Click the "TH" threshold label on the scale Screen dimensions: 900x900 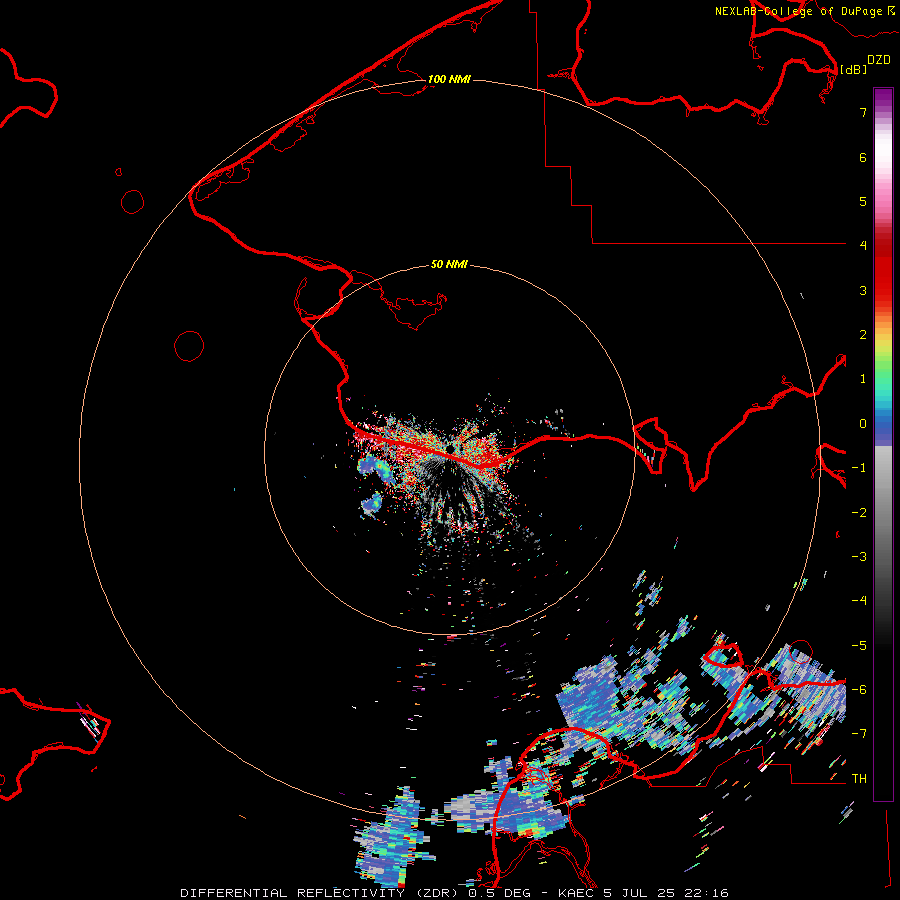(859, 779)
